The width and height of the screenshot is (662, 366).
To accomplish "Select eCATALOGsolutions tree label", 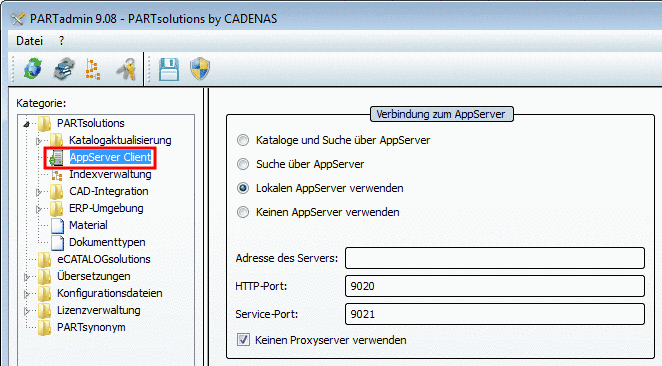I will (103, 259).
